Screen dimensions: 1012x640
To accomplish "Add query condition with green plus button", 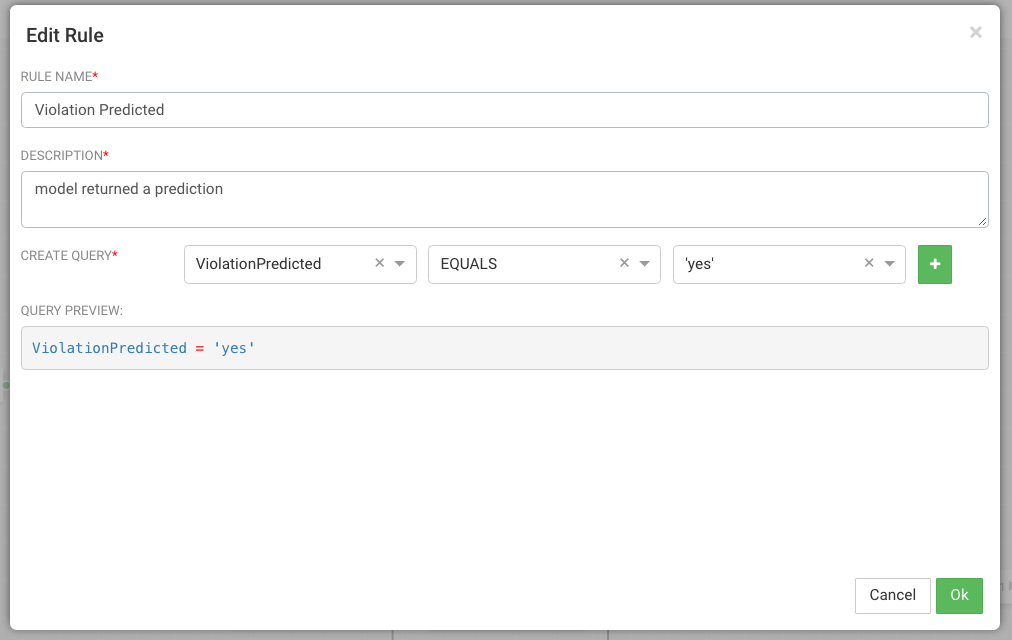I will (x=935, y=264).
